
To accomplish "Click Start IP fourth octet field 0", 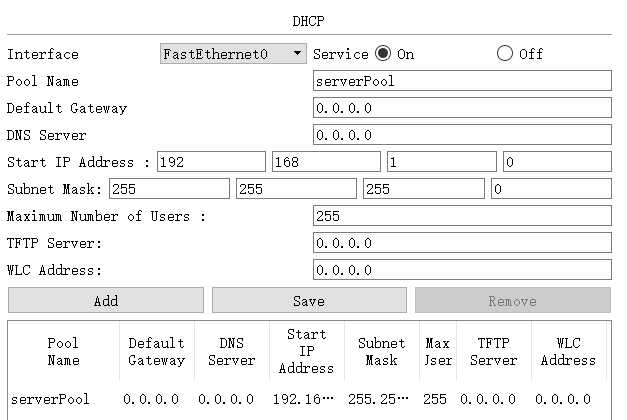I will (x=557, y=162).
